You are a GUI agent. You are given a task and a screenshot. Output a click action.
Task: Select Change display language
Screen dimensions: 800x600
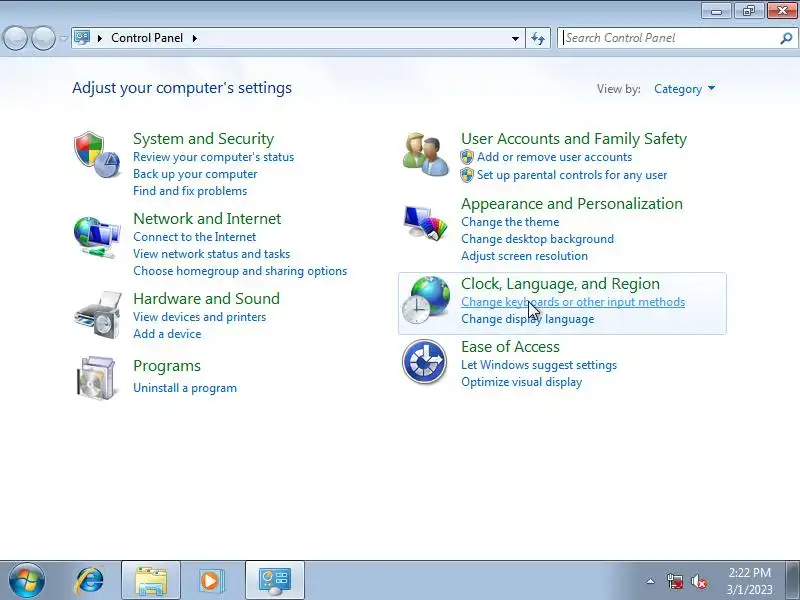[x=528, y=319]
